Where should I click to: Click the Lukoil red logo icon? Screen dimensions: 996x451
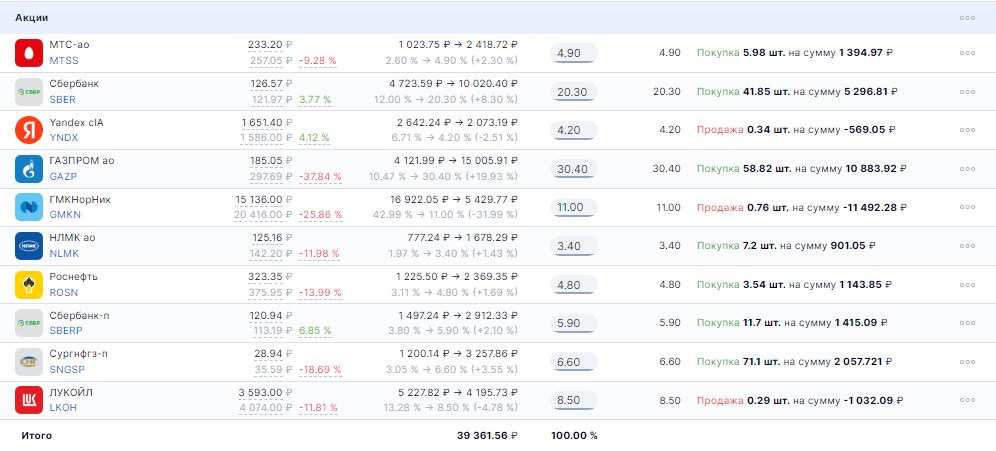pyautogui.click(x=28, y=400)
